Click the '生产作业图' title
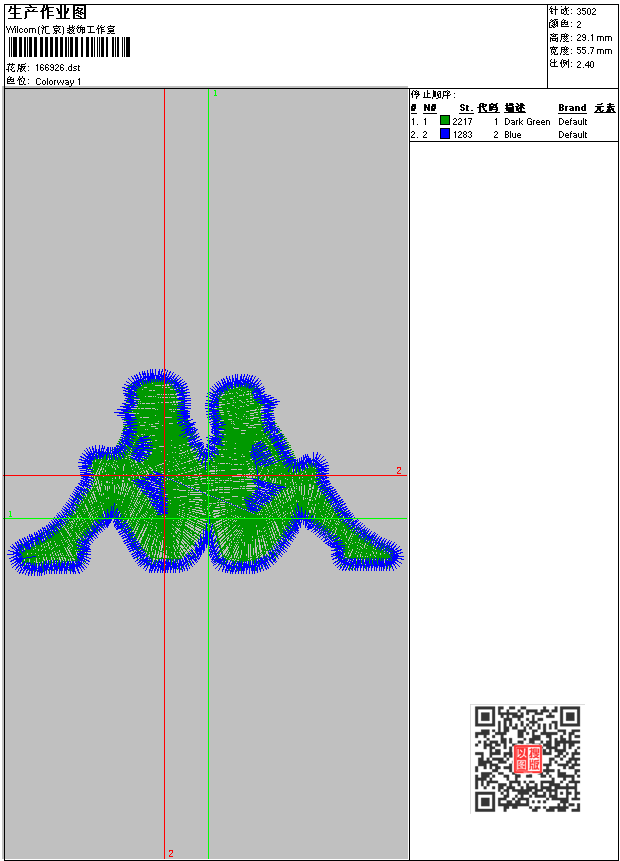This screenshot has width=620, height=861. (47, 13)
